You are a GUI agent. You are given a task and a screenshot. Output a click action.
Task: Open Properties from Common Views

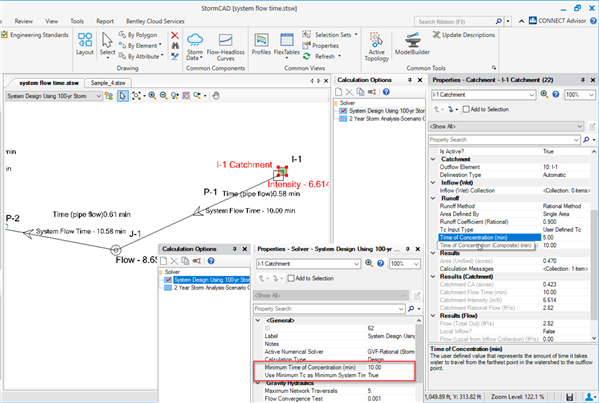pyautogui.click(x=321, y=45)
